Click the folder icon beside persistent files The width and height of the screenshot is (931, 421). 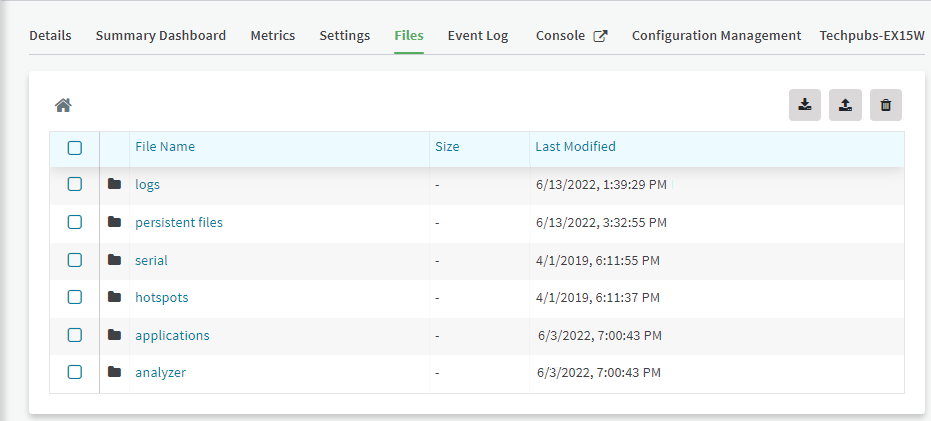point(115,222)
